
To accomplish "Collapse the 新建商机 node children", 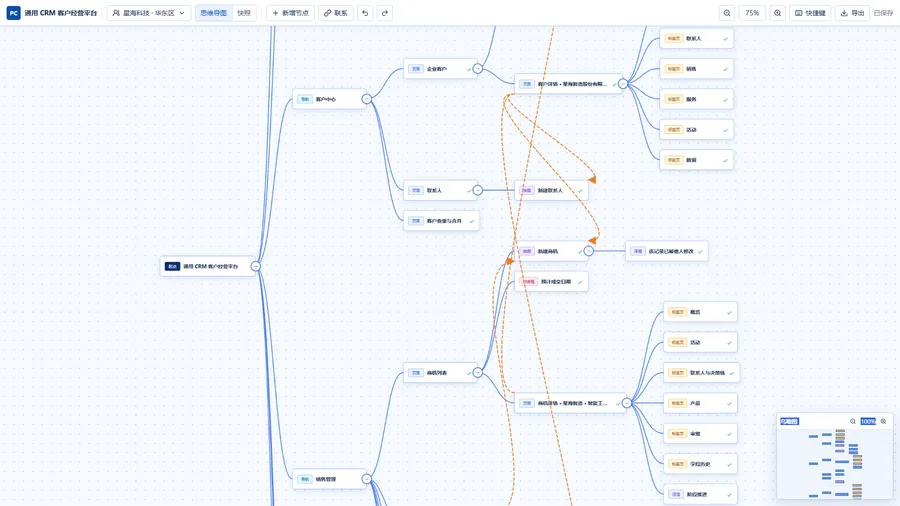I will [x=588, y=251].
